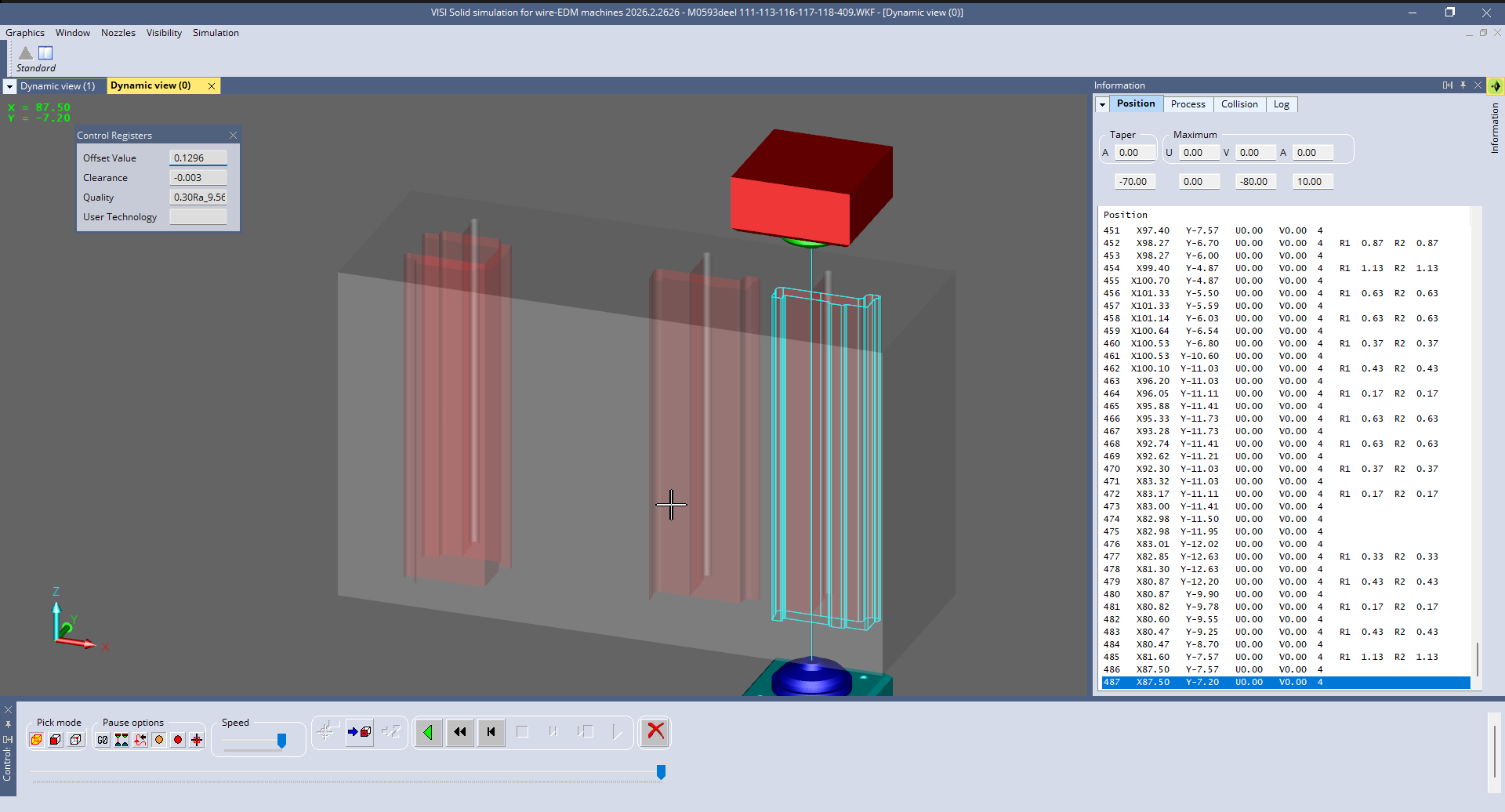Click the simulation progress slider handle
Image resolution: width=1505 pixels, height=812 pixels.
661,773
